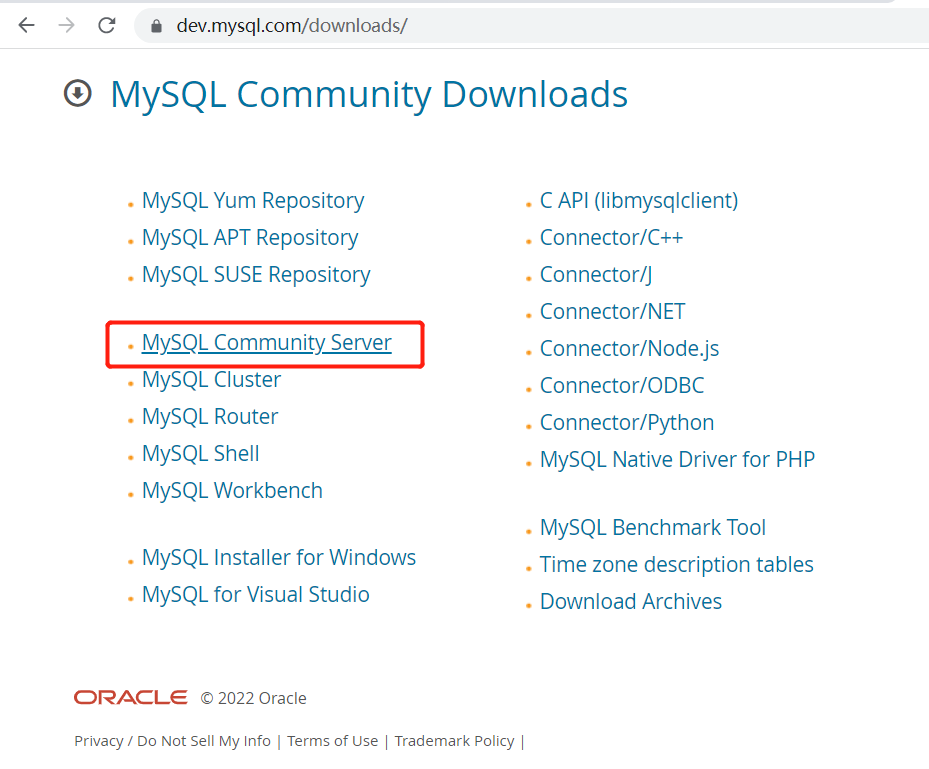Open MySQL Native Driver for PHP link

coord(677,460)
